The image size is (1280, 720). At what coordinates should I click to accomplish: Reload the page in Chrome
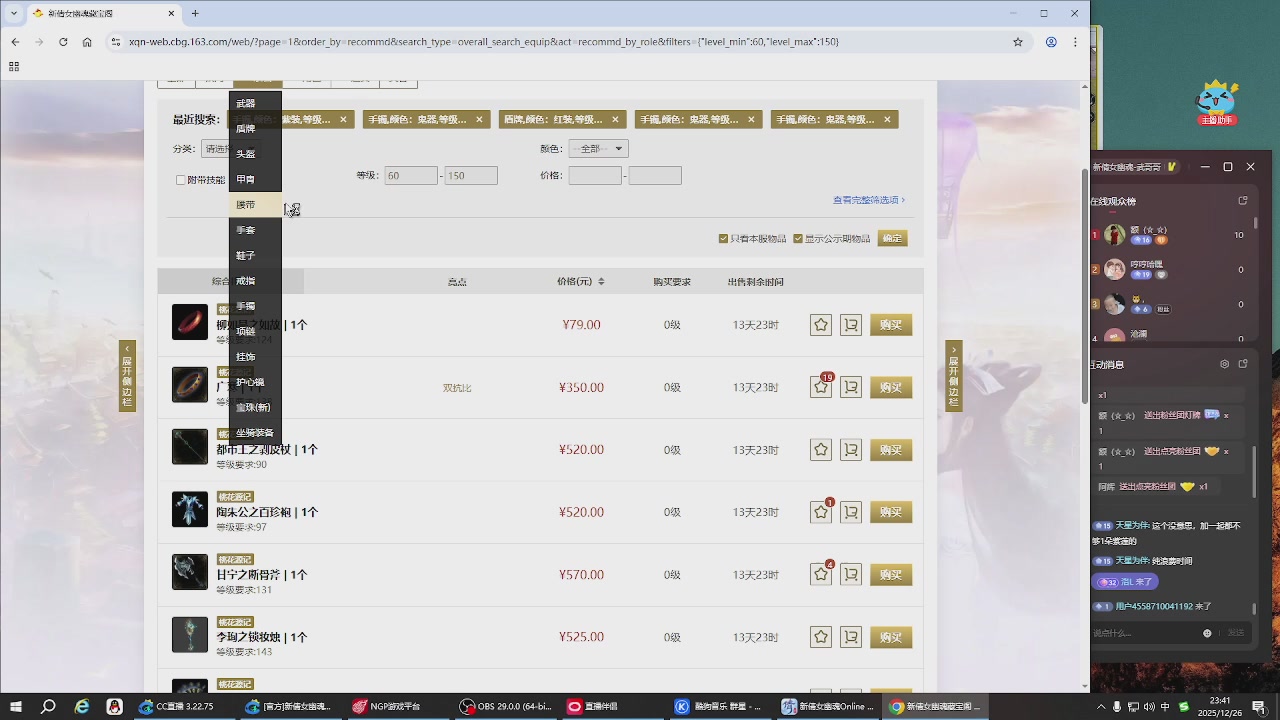point(63,42)
